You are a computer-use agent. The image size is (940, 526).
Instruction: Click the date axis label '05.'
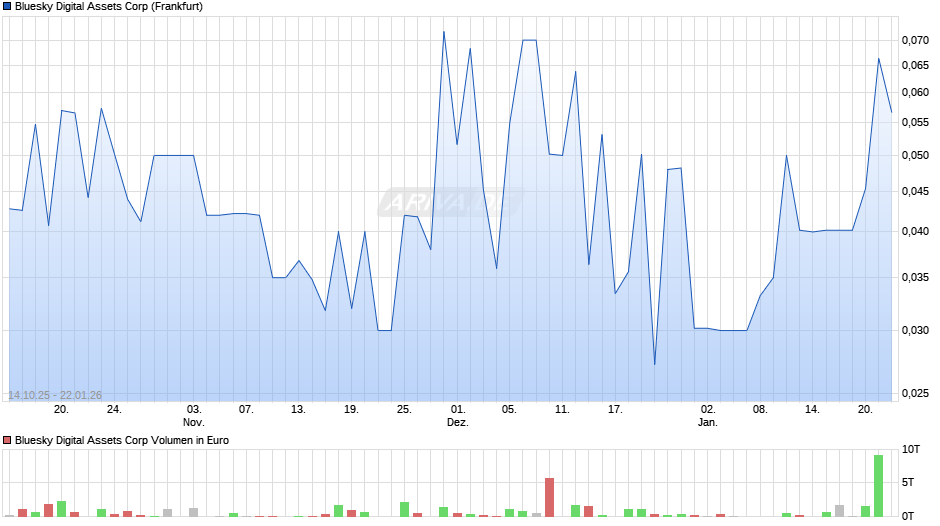coord(509,410)
